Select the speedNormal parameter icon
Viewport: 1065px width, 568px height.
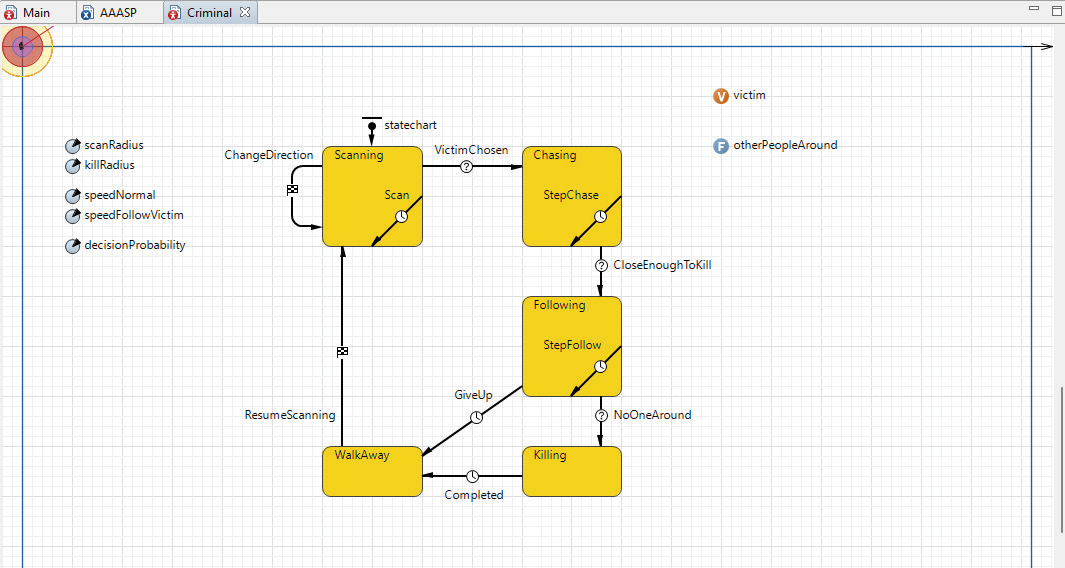(72, 196)
